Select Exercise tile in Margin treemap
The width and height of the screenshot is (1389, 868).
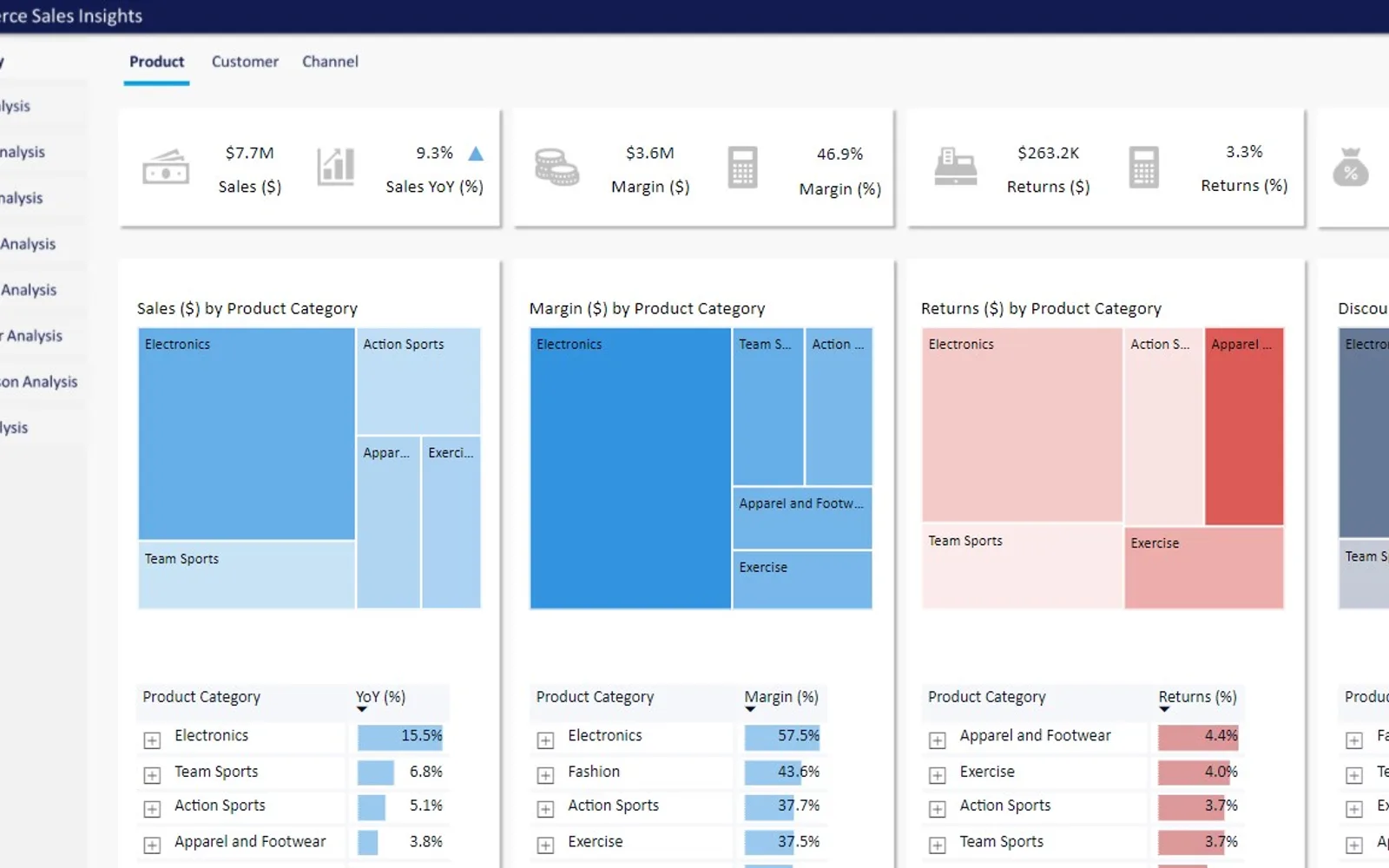pyautogui.click(x=802, y=579)
